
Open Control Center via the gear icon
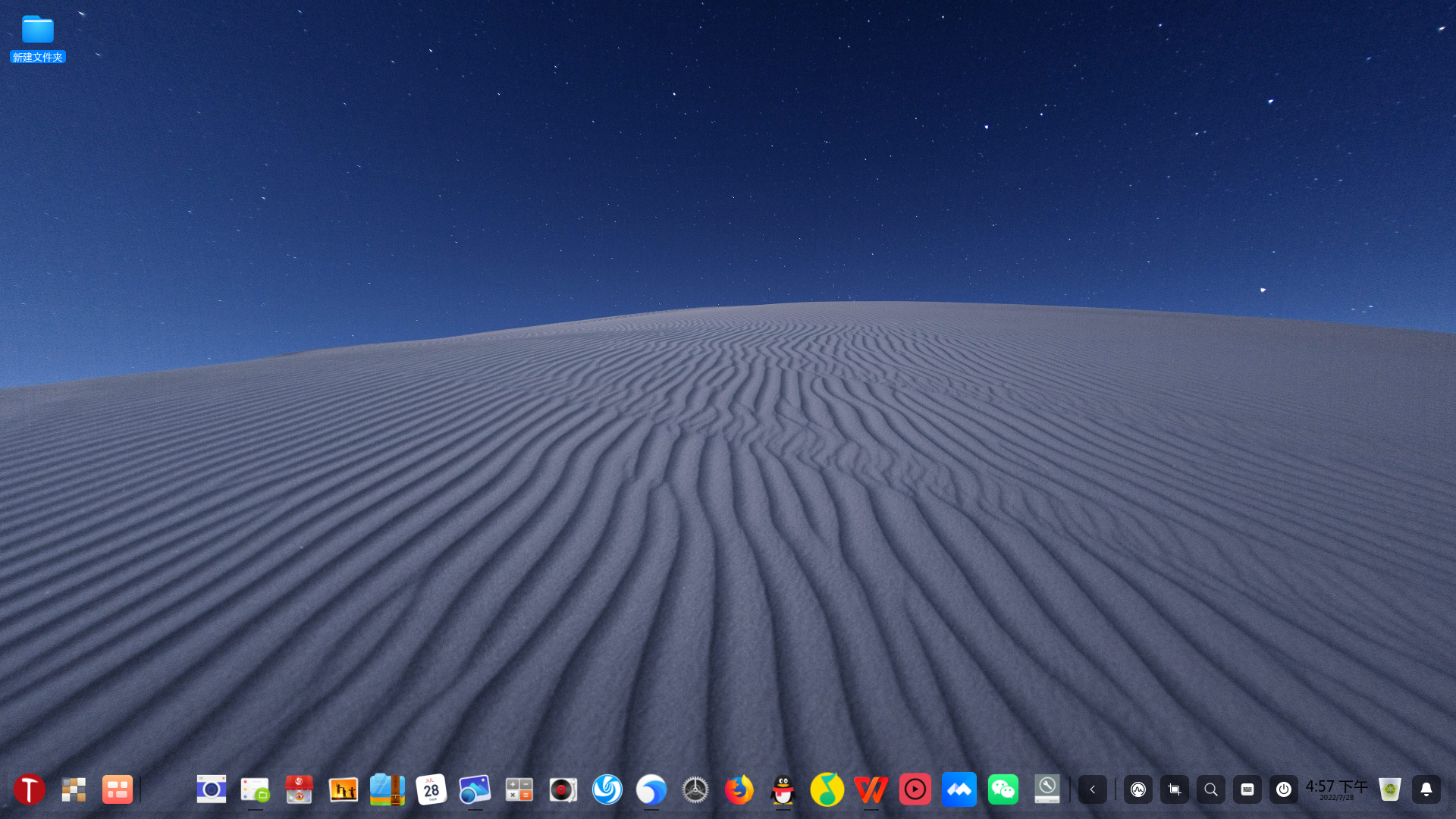point(695,789)
